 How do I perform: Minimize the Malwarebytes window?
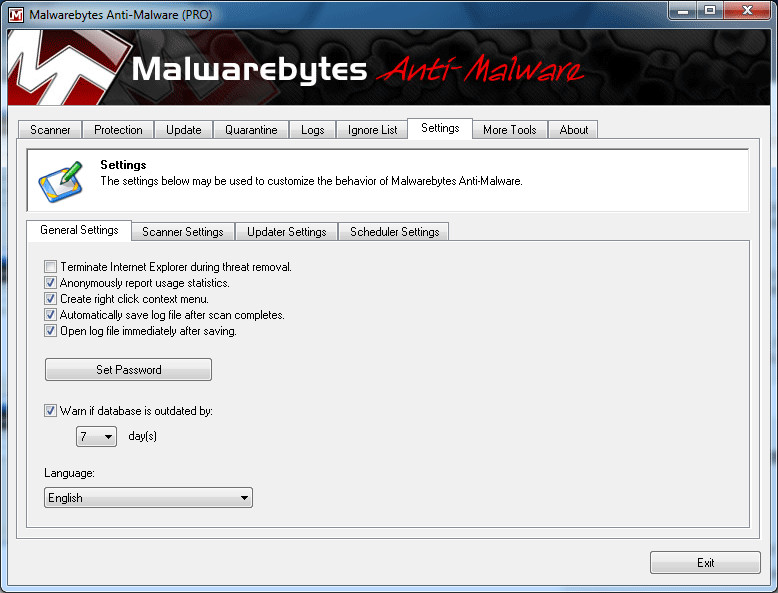[x=683, y=10]
